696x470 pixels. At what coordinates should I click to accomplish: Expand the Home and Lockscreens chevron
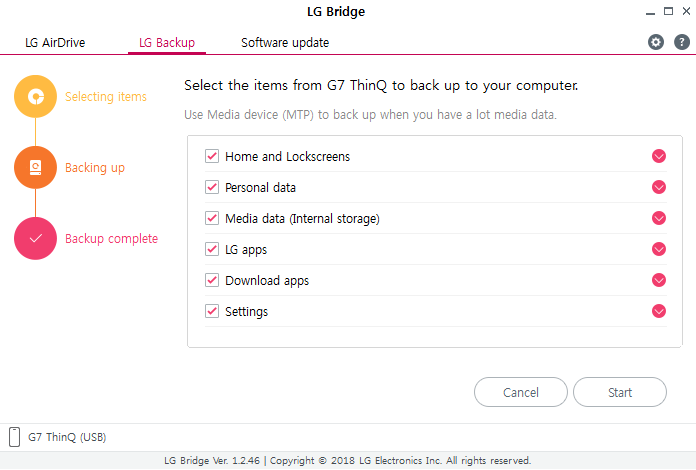click(x=659, y=156)
